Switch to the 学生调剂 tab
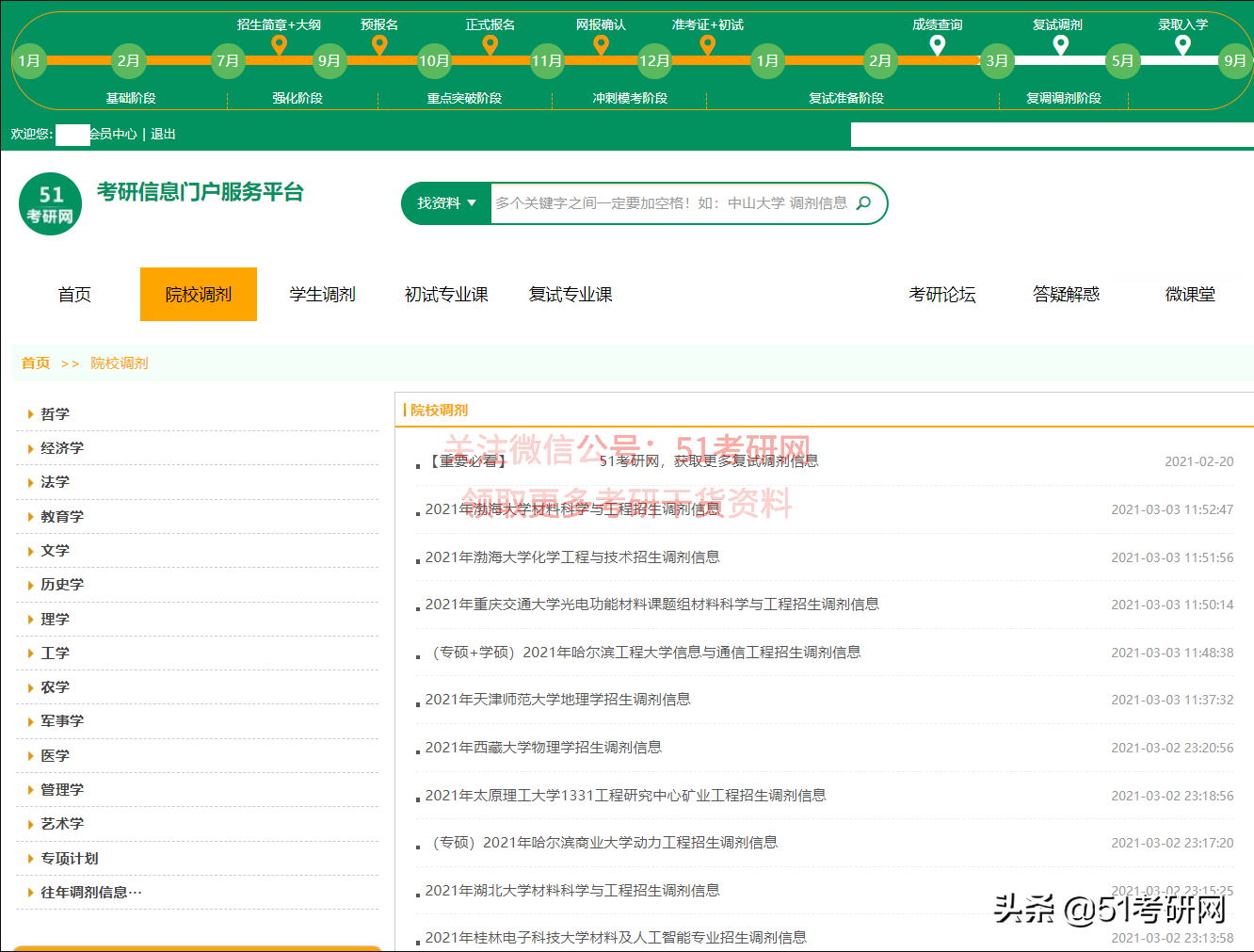The height and width of the screenshot is (952, 1254). [322, 294]
